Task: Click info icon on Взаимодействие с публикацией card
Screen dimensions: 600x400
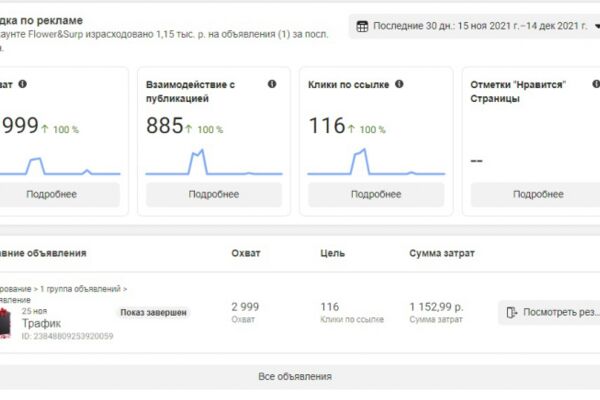Action: click(x=272, y=84)
